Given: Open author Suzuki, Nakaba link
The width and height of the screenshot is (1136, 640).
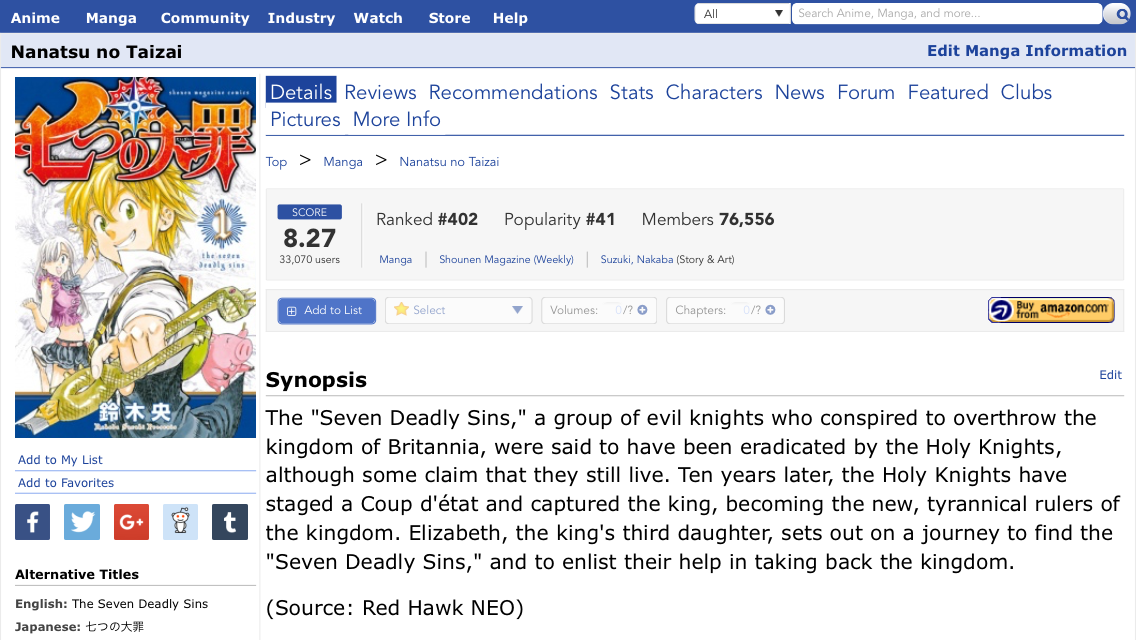Looking at the screenshot, I should tap(637, 259).
